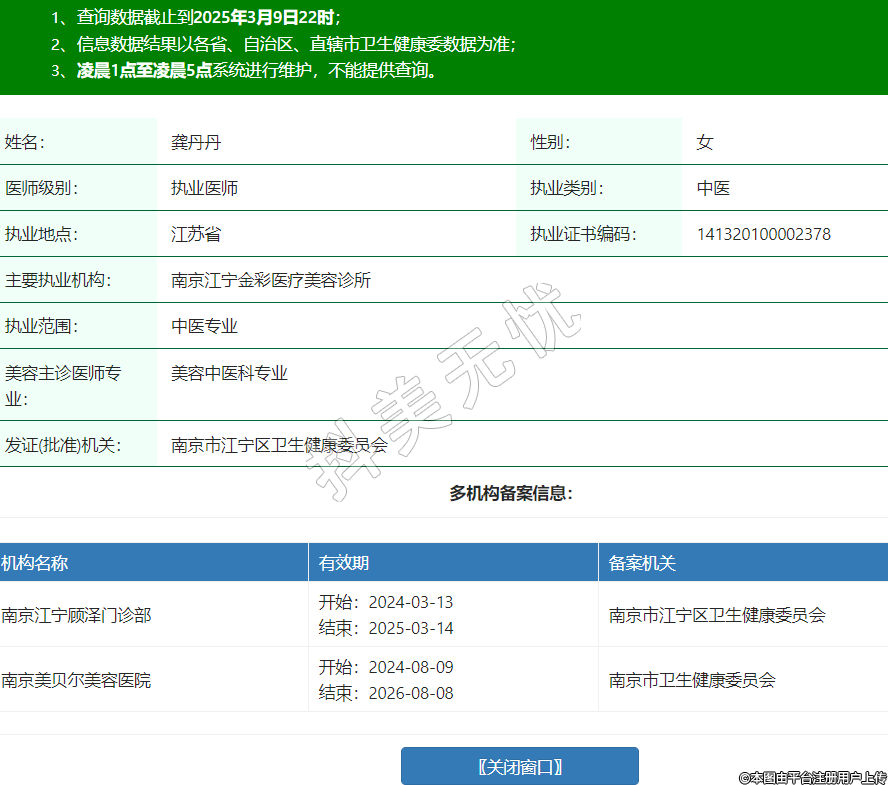
Task: Click the gender value 女
Action: click(705, 142)
